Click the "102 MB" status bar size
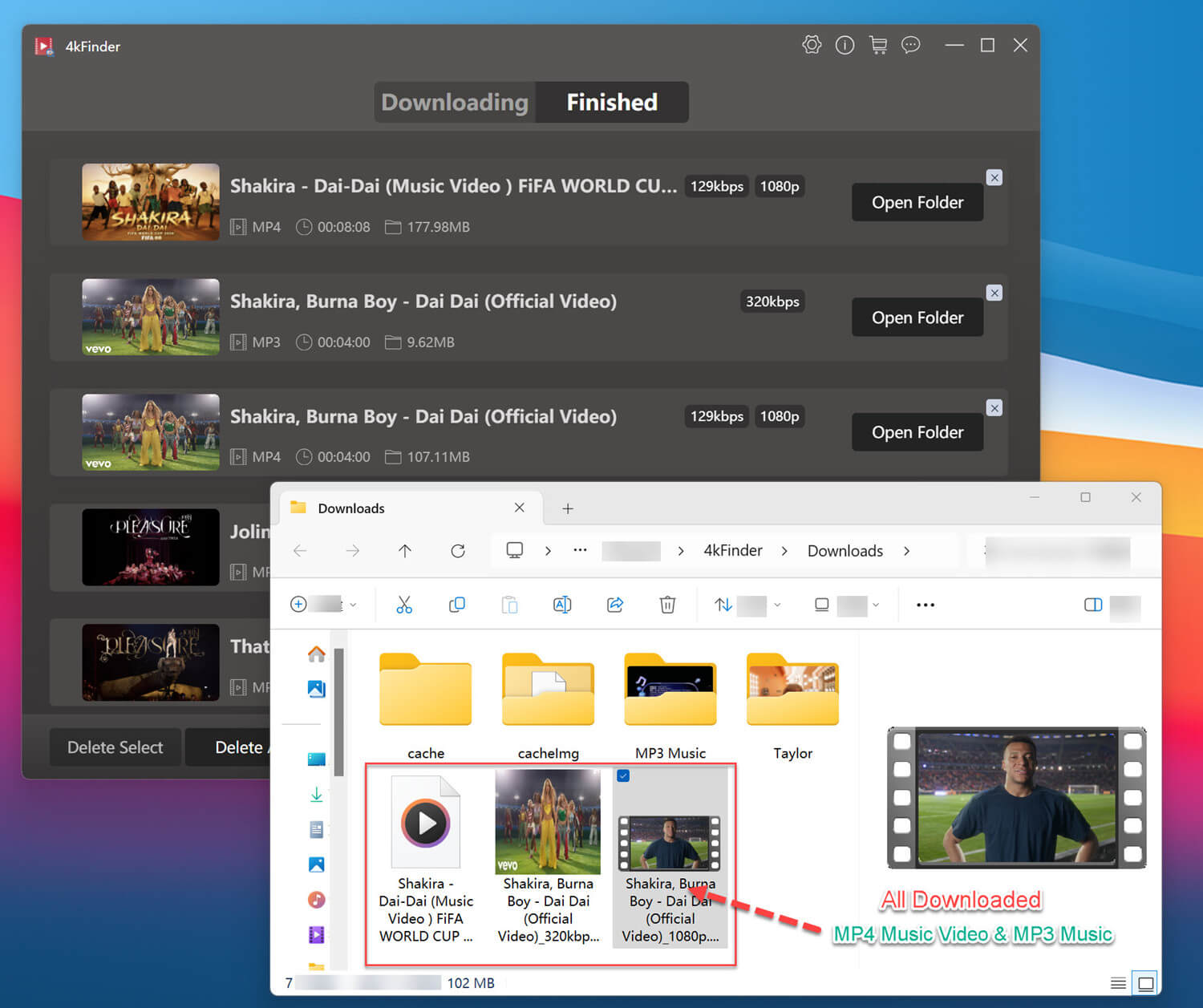The height and width of the screenshot is (1008, 1203). pos(471,983)
